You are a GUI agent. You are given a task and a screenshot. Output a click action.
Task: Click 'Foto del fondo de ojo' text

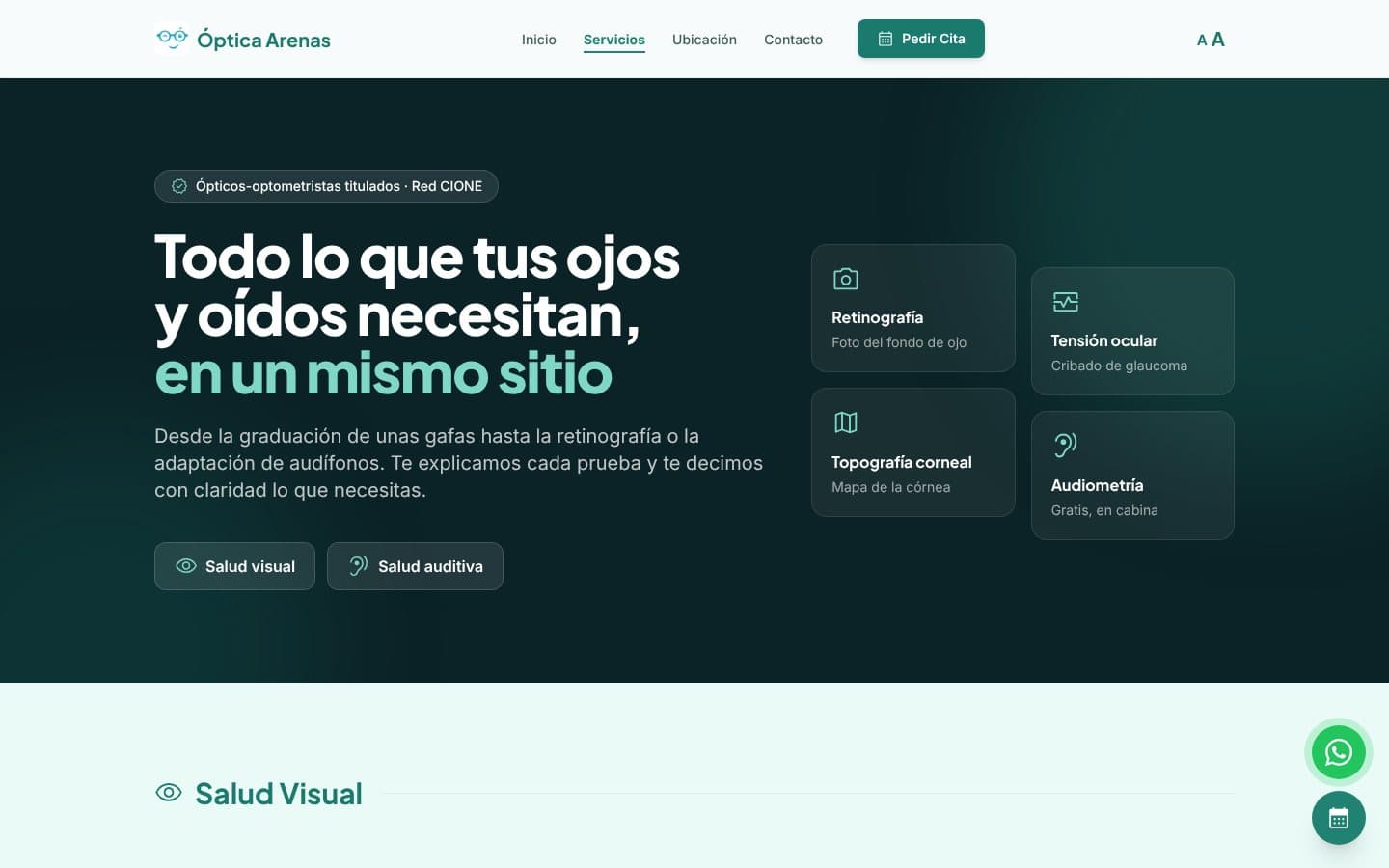click(899, 342)
